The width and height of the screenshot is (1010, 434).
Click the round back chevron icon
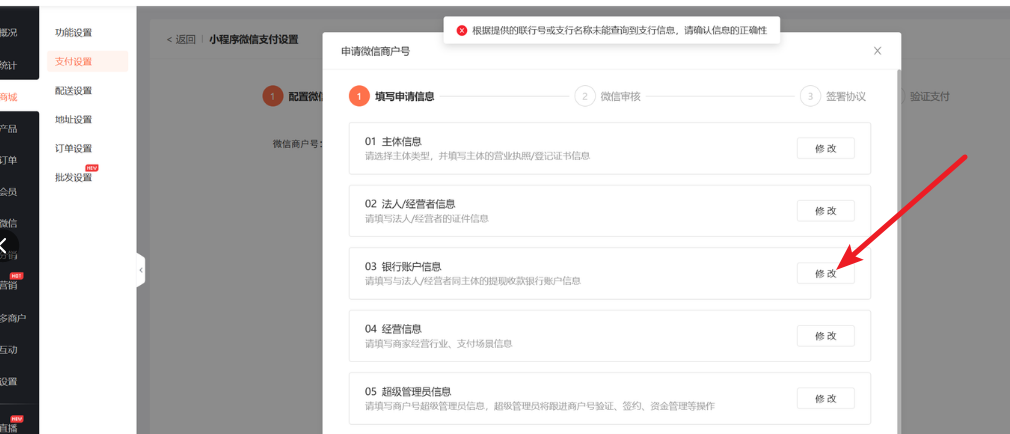pos(5,245)
